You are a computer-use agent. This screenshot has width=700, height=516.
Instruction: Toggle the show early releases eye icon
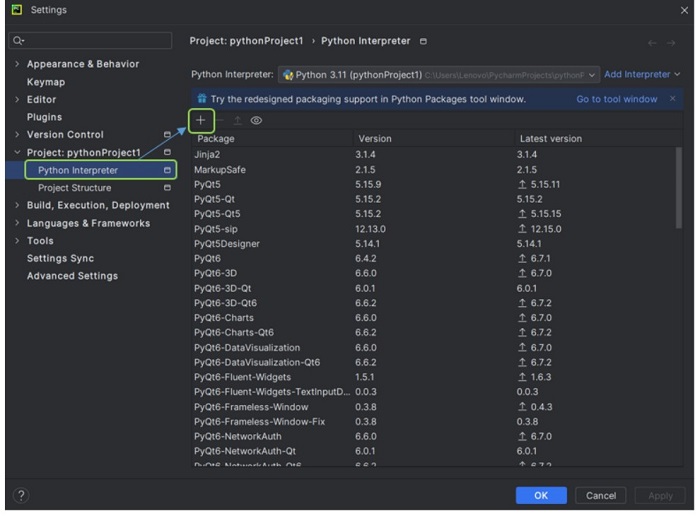coord(257,120)
